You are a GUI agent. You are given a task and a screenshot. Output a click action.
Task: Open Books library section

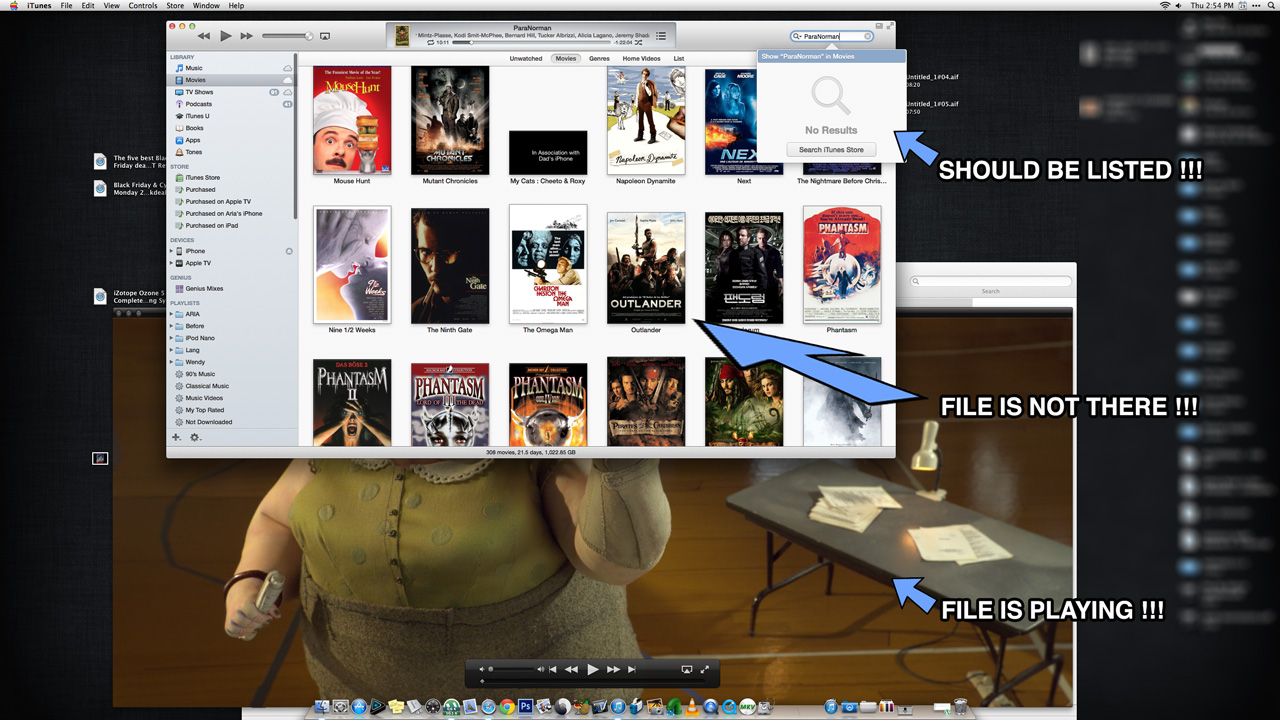(231, 128)
